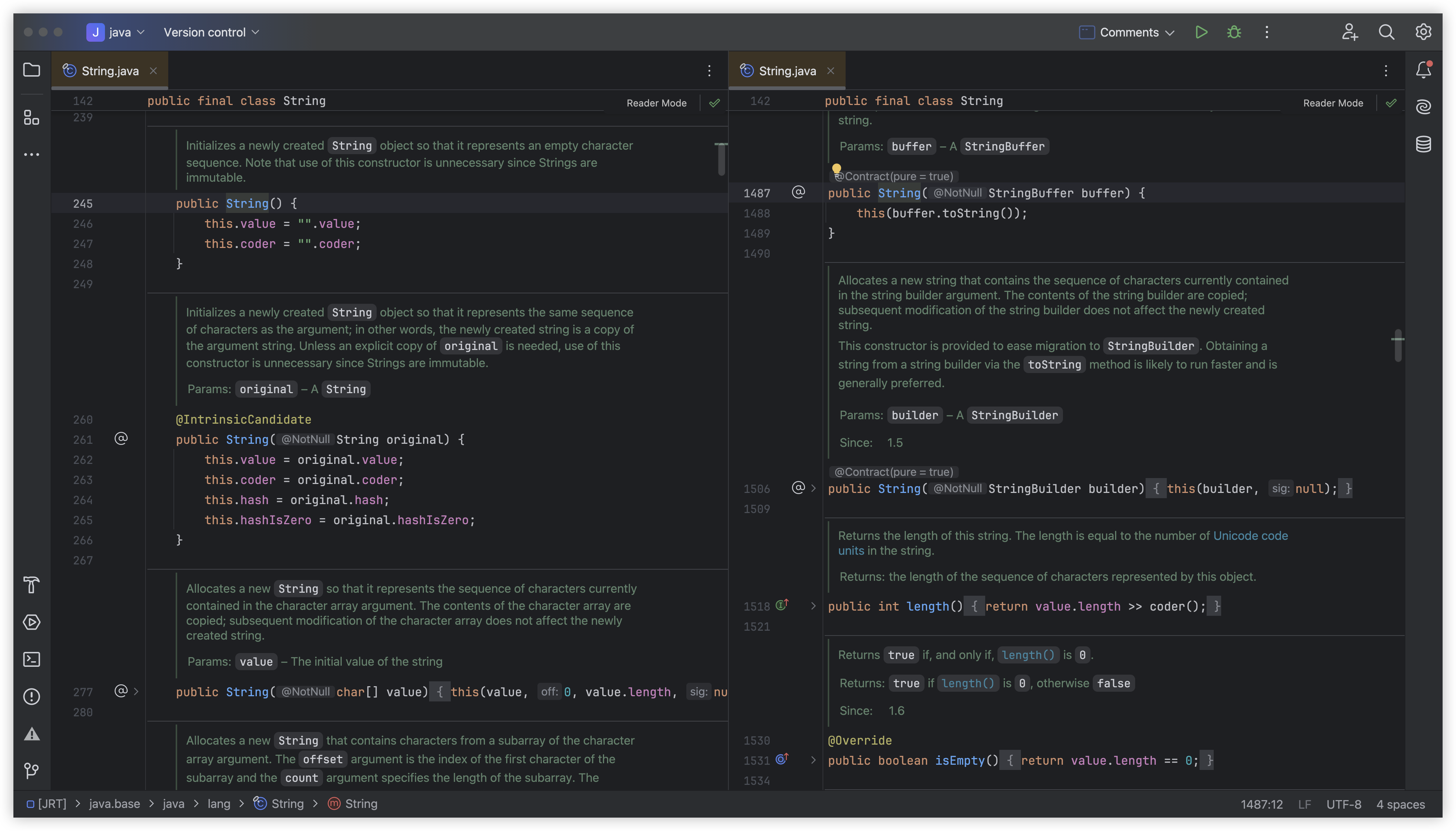The image size is (1456, 831).
Task: Toggle Reader Mode in right editor
Action: [x=1333, y=103]
